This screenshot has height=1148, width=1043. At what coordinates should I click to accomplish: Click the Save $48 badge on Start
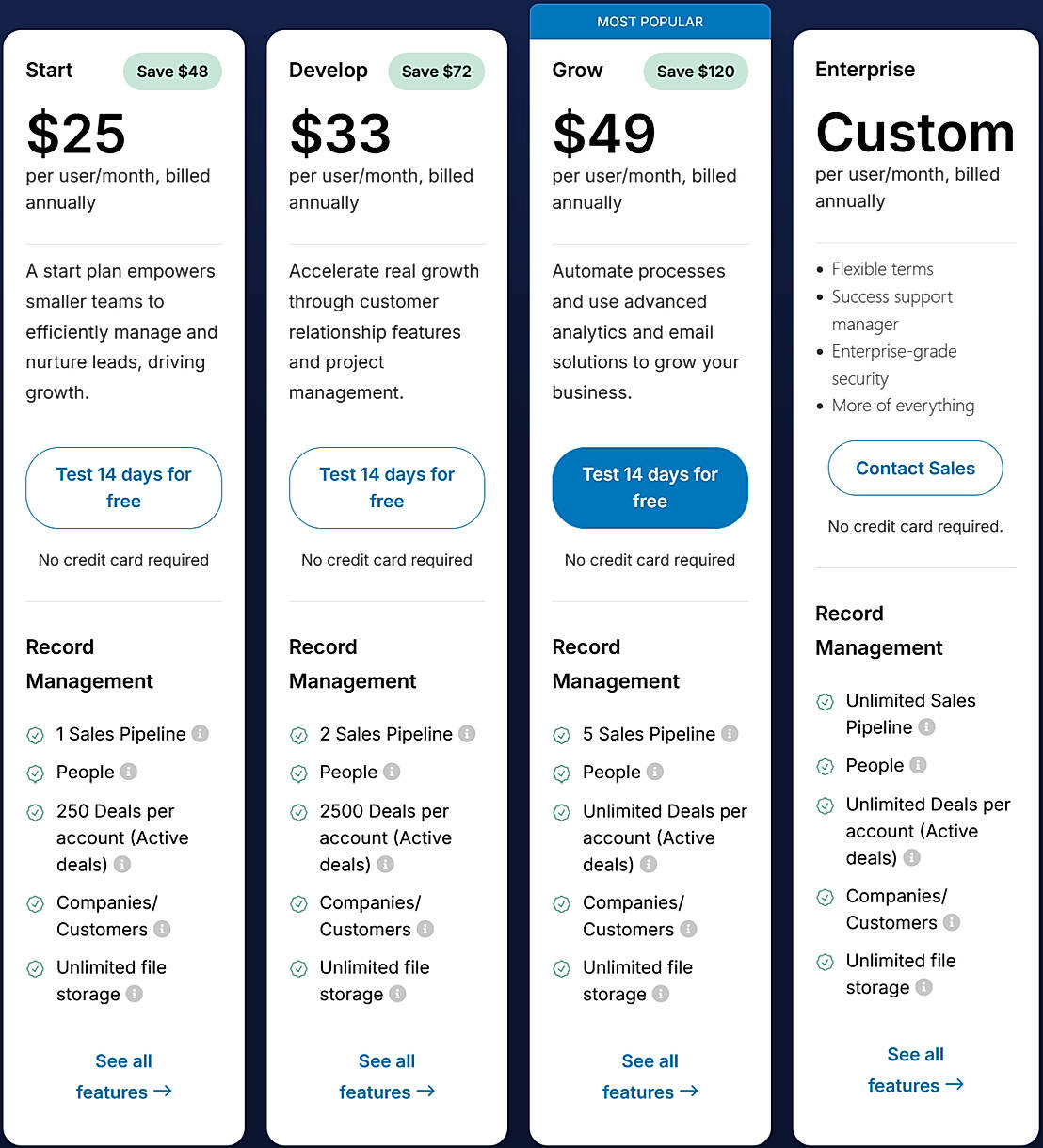point(172,72)
